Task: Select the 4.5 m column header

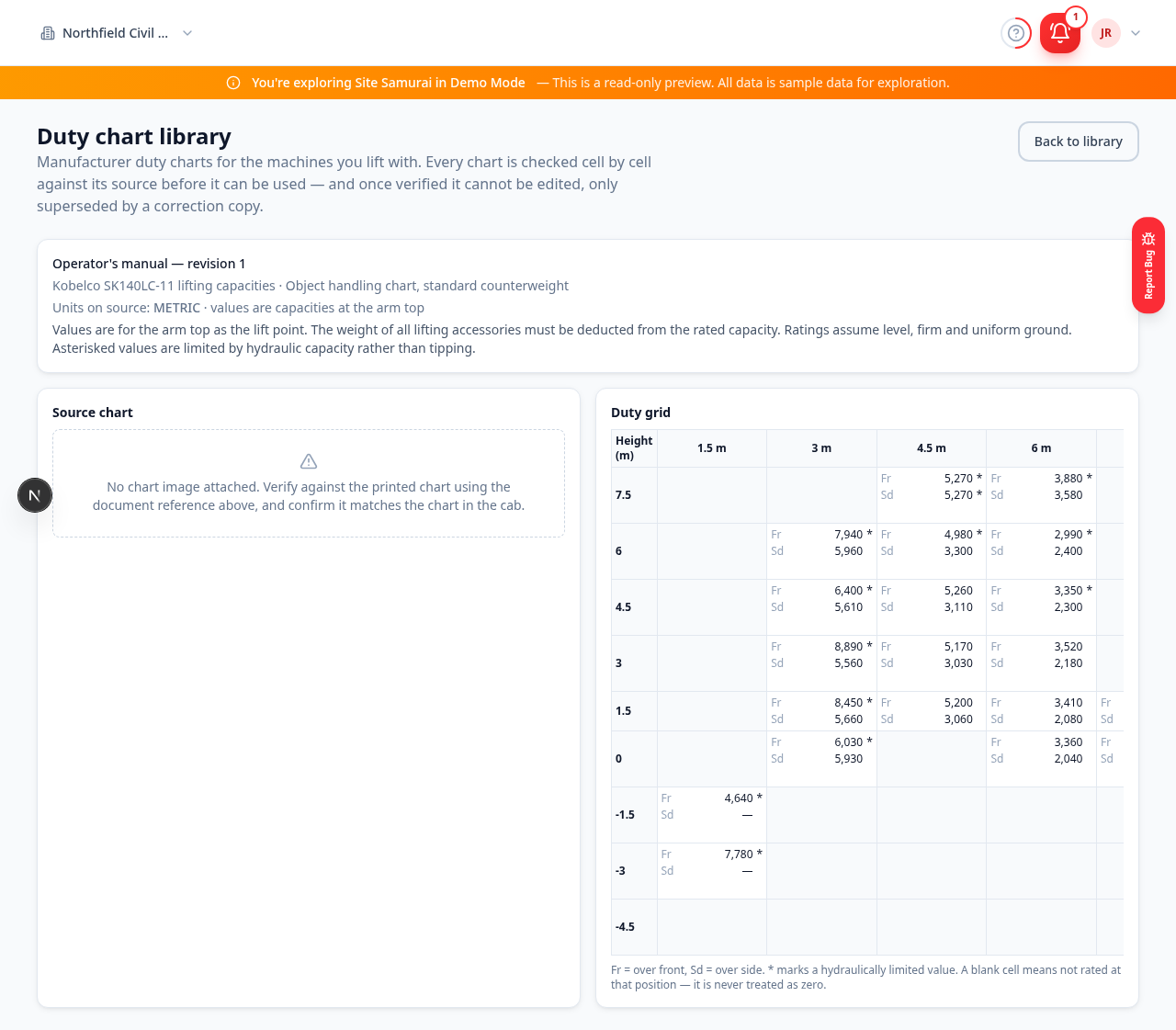Action: coord(932,448)
